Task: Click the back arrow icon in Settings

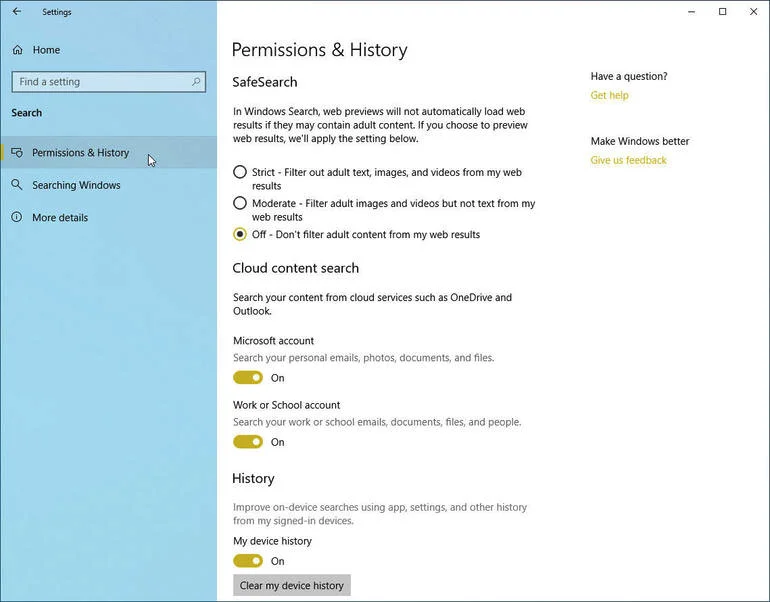Action: pos(17,11)
